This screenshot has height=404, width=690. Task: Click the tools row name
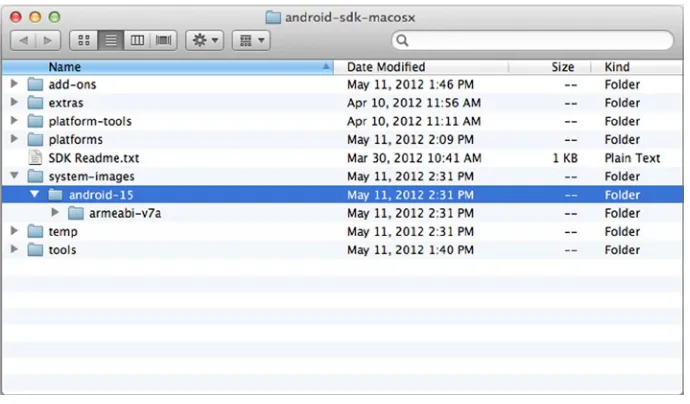coord(62,250)
